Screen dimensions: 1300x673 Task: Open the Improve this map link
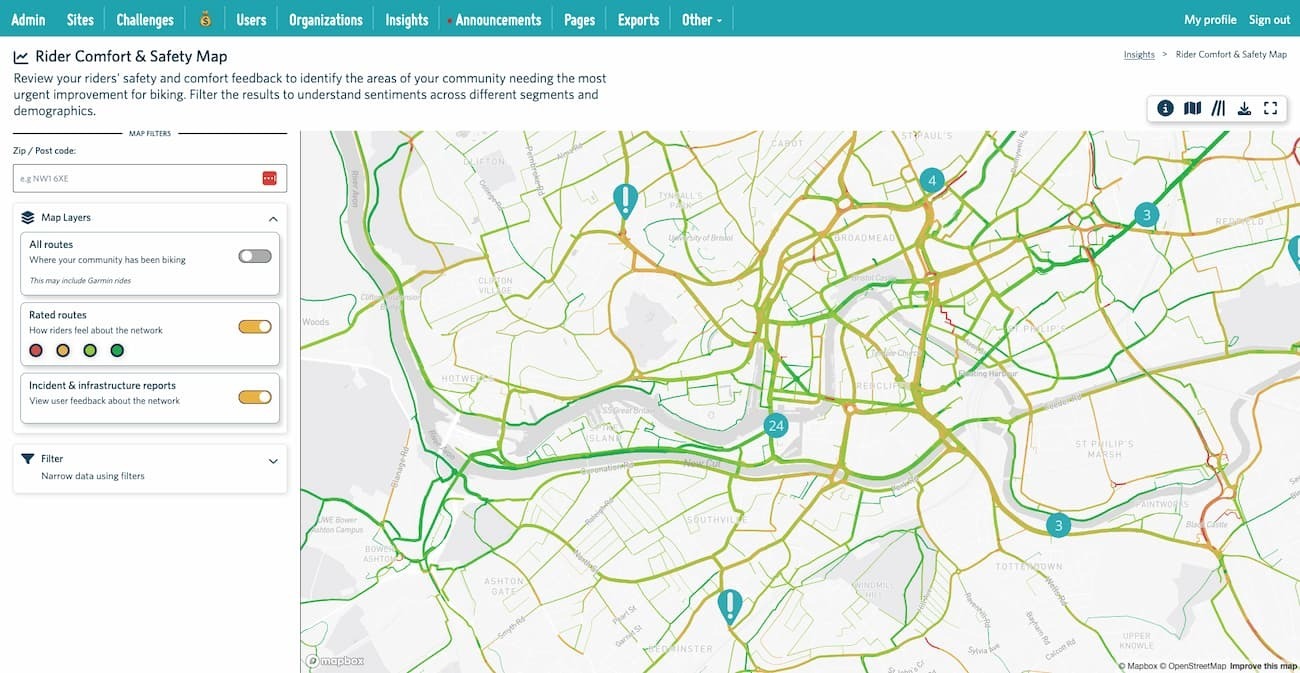pos(1261,665)
